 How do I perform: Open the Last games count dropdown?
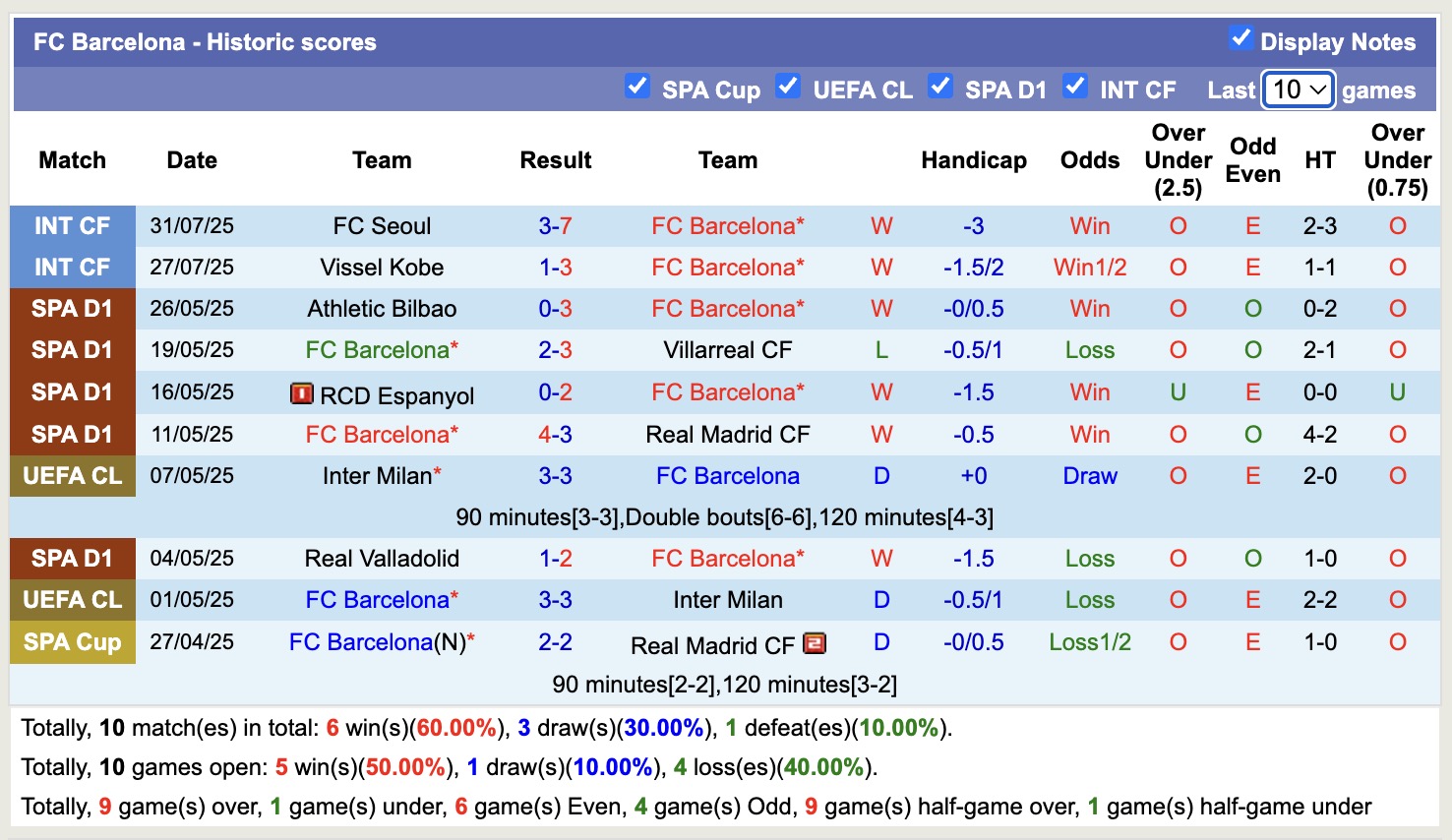click(x=1299, y=90)
